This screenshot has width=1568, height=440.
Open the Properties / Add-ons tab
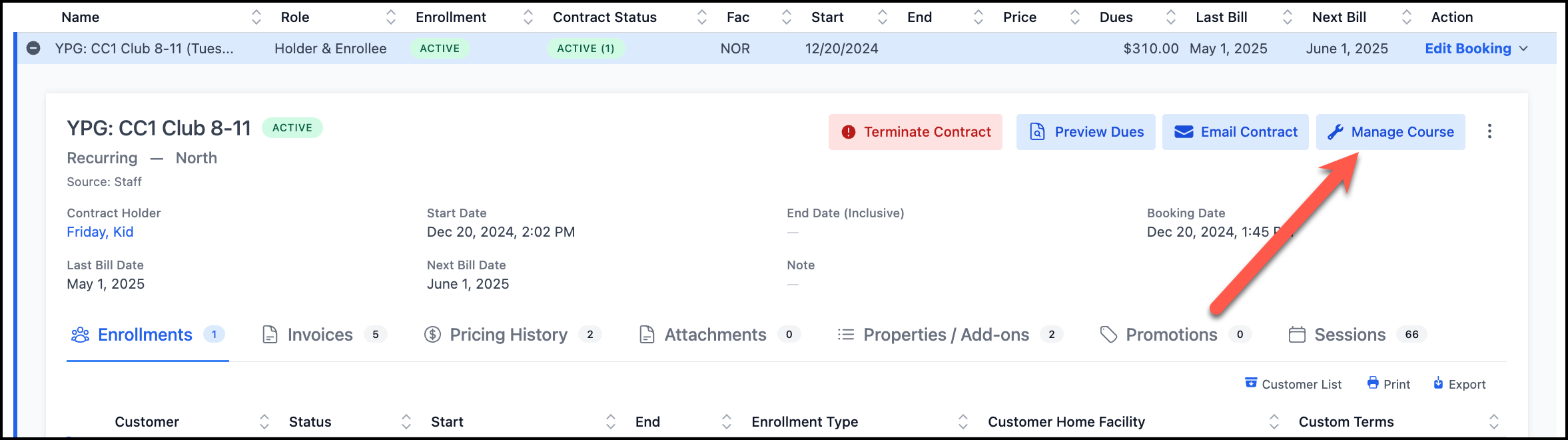(950, 335)
